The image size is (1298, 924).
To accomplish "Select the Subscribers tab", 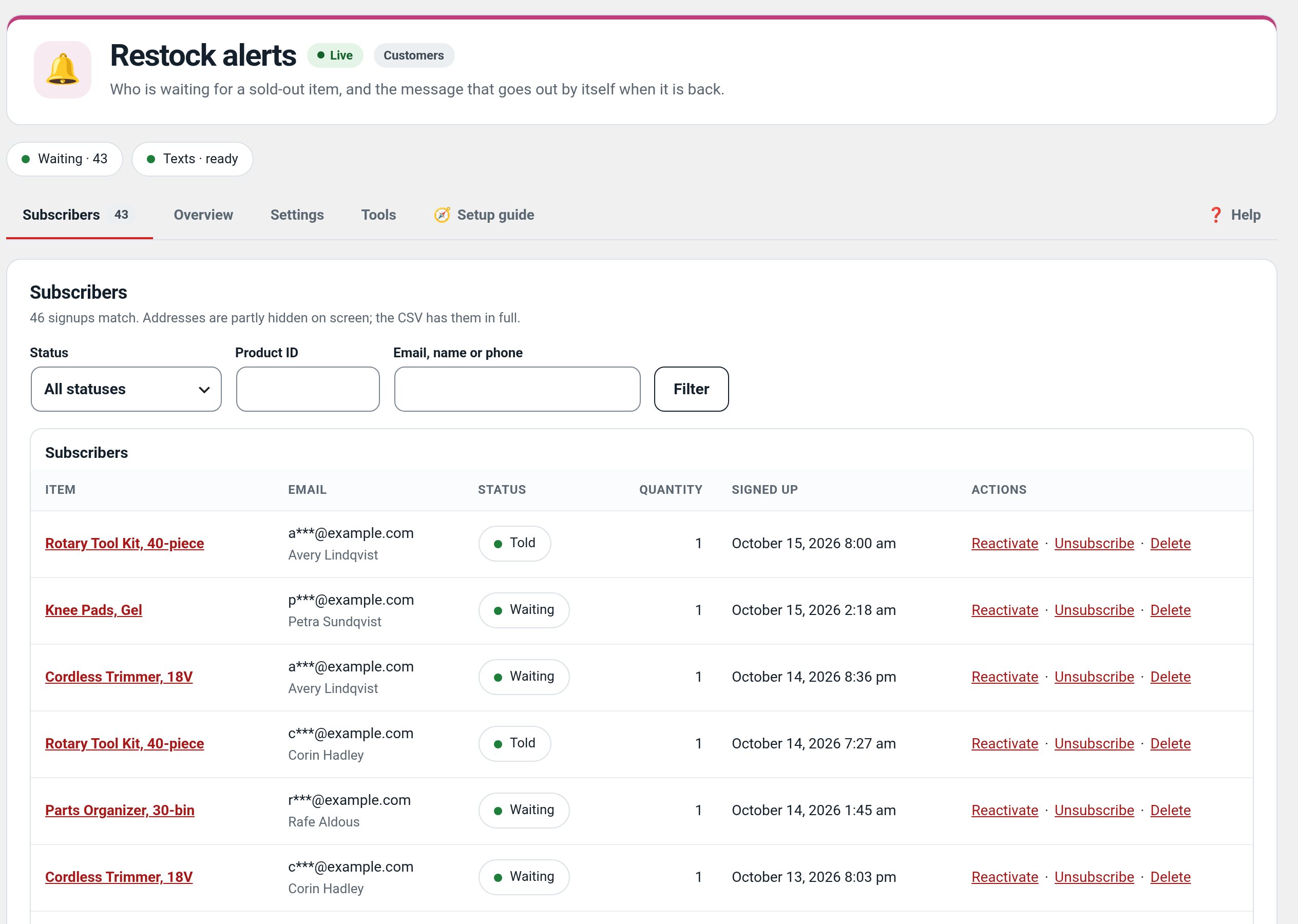I will pyautogui.click(x=79, y=215).
